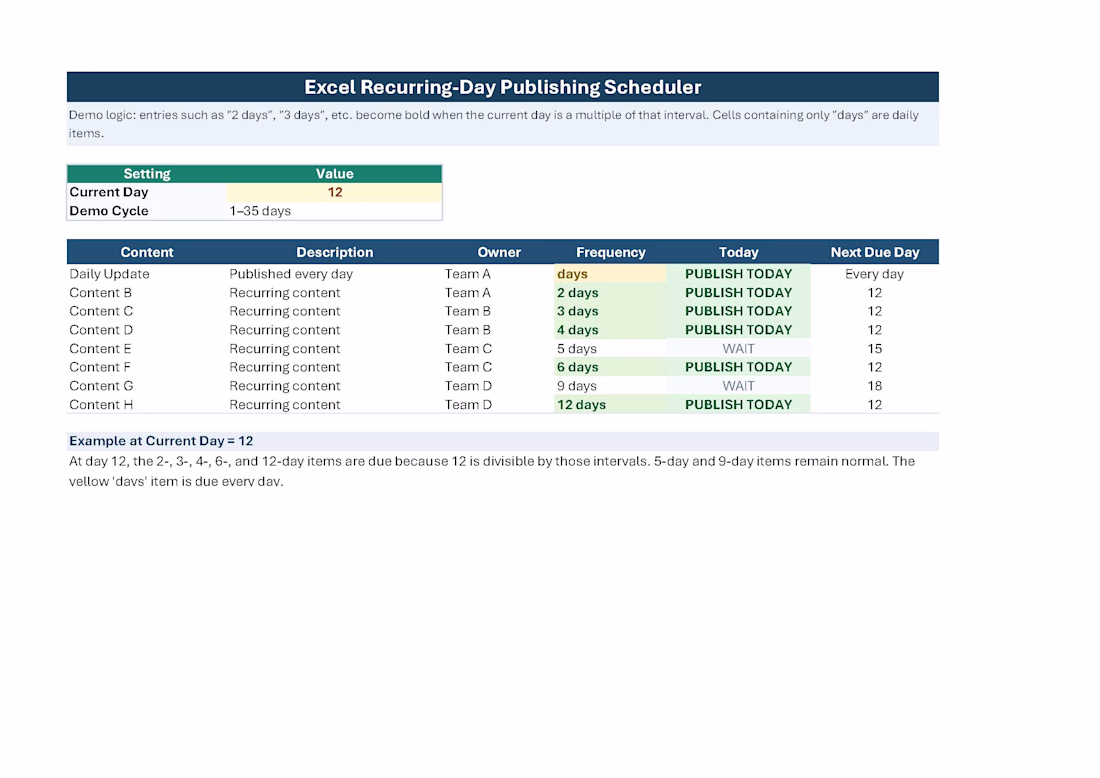Select 'WAIT' in the Content E row

[x=738, y=349]
